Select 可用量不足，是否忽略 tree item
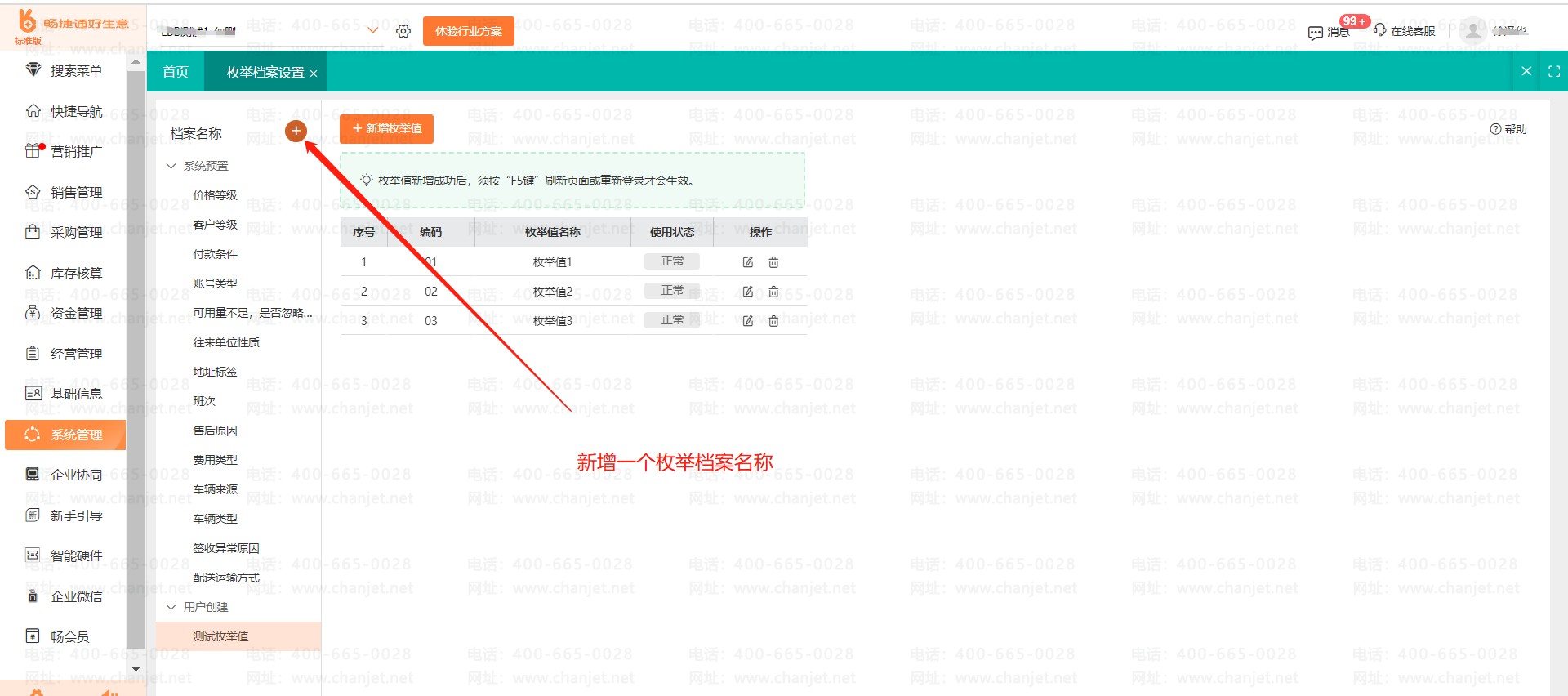Image resolution: width=1568 pixels, height=696 pixels. pyautogui.click(x=252, y=313)
